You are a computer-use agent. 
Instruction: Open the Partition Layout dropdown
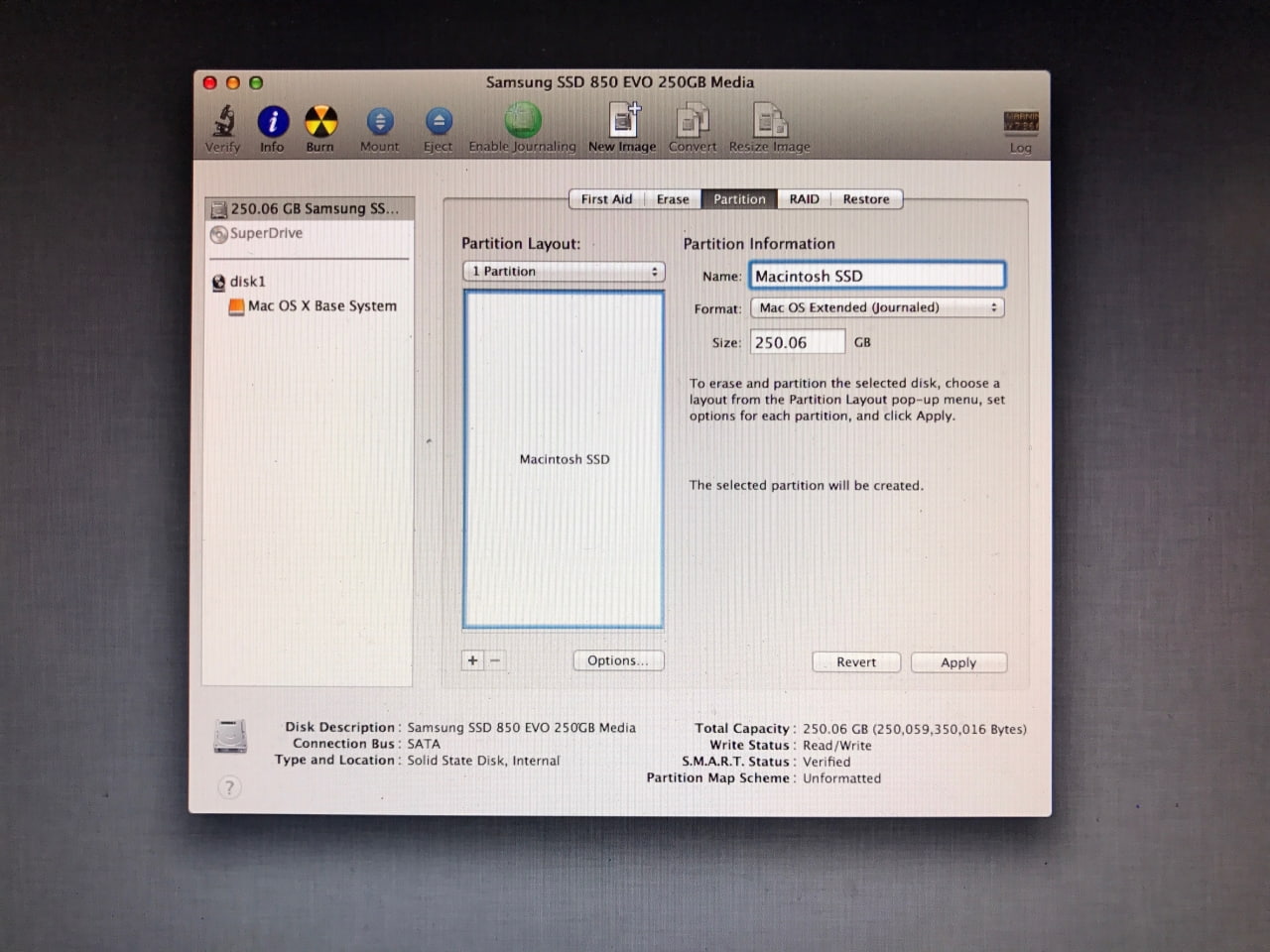click(564, 272)
